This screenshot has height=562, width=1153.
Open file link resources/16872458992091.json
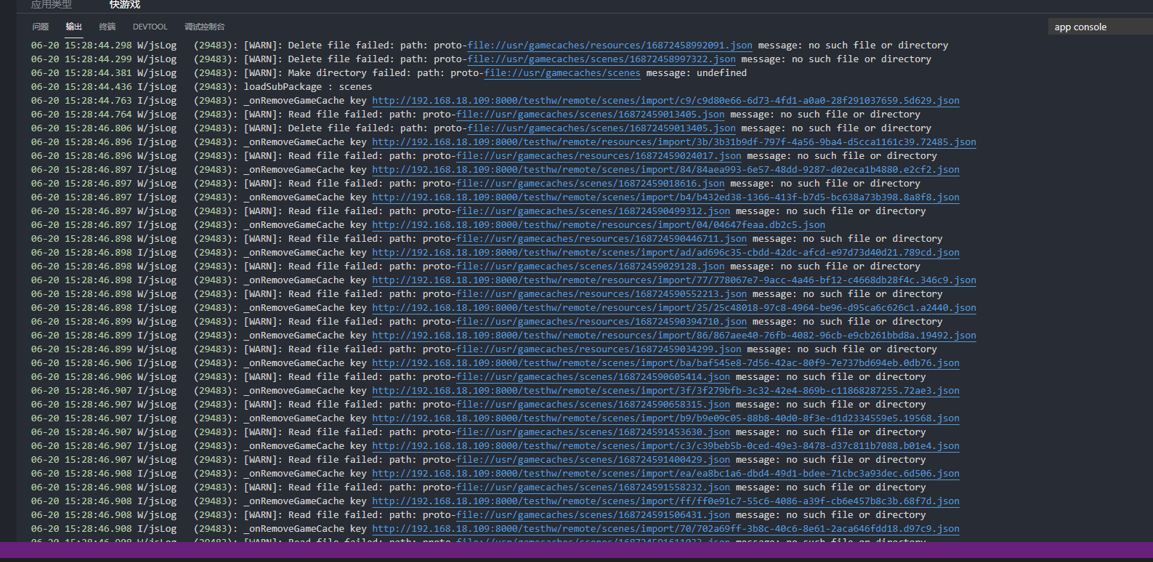tap(610, 45)
